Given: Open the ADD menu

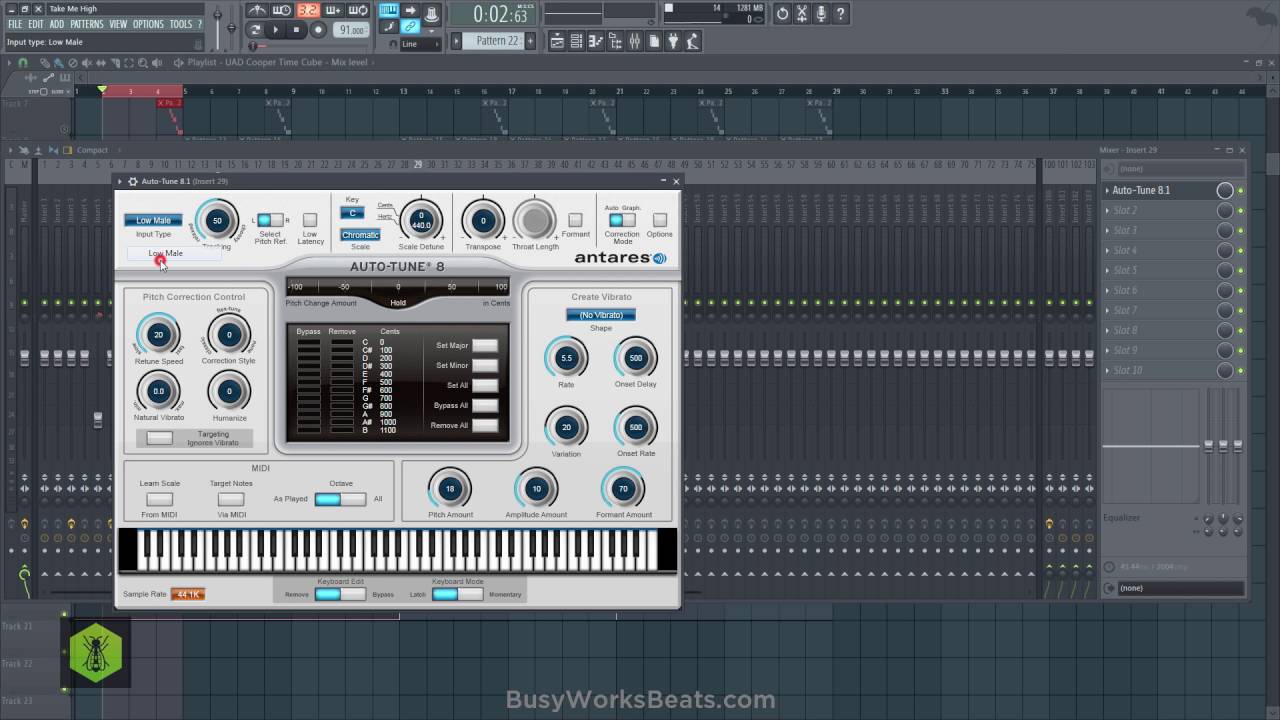Looking at the screenshot, I should [57, 24].
